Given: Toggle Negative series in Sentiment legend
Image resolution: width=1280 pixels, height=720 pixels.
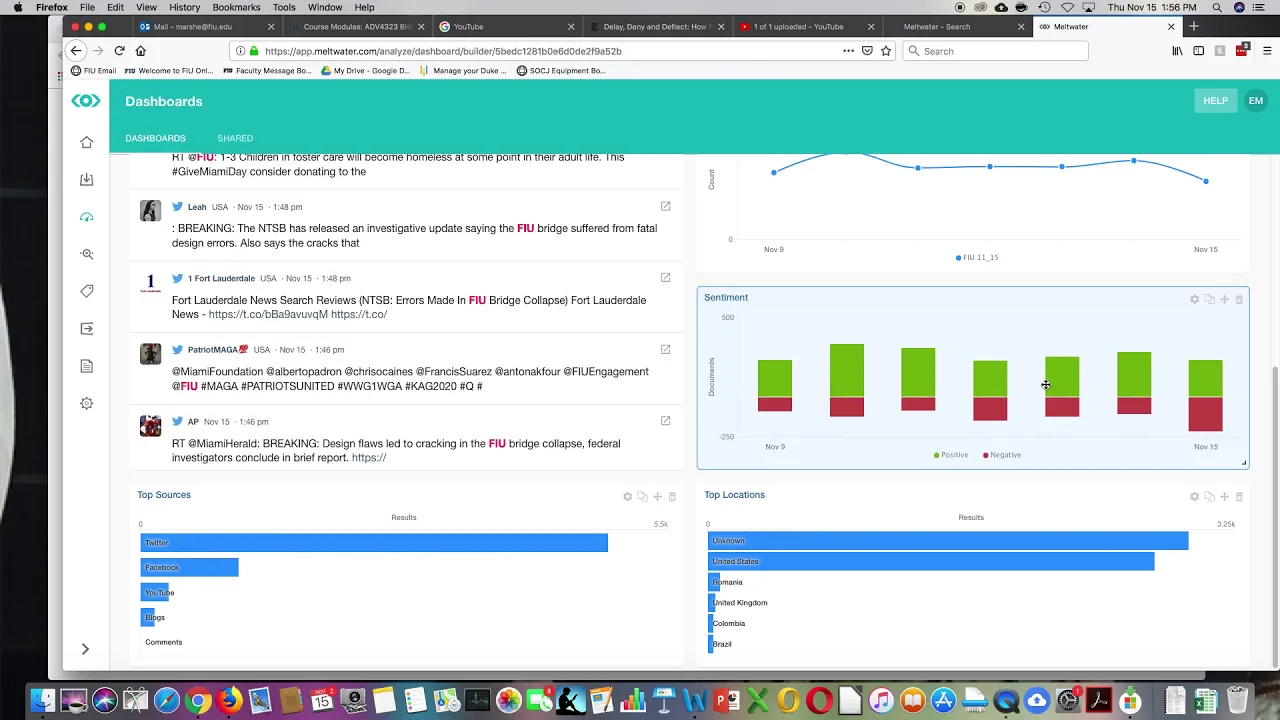Looking at the screenshot, I should tap(1002, 455).
